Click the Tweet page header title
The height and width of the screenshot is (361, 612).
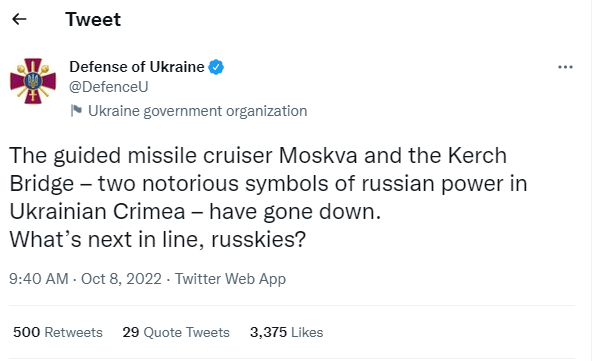coord(93,20)
